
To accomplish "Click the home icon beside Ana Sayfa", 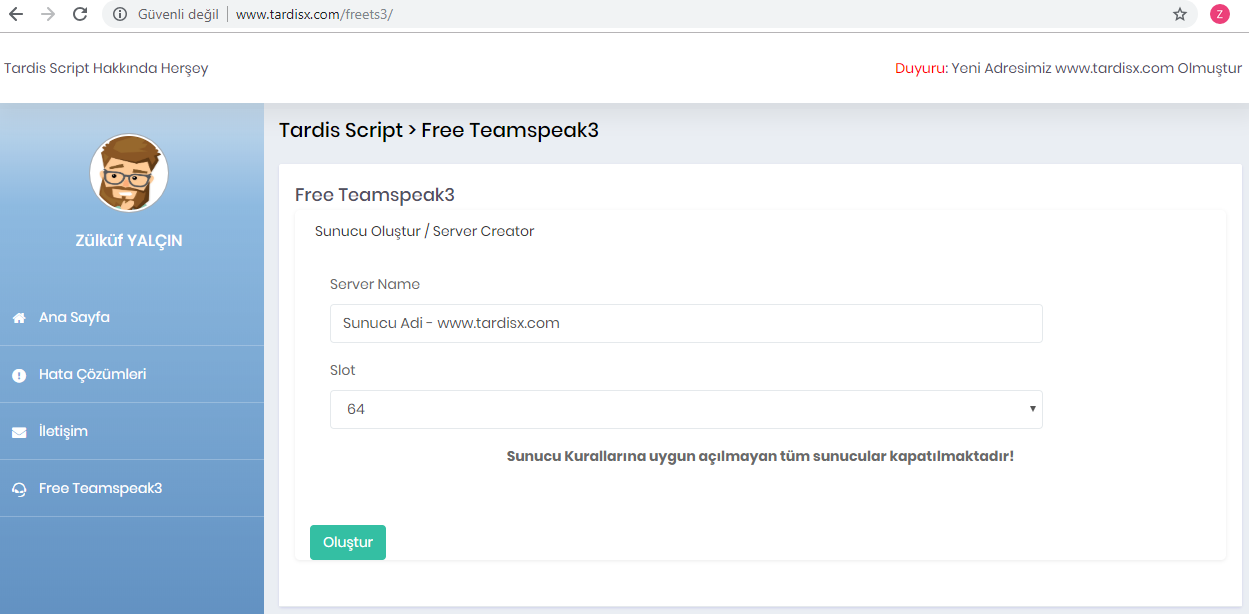I will tap(19, 318).
